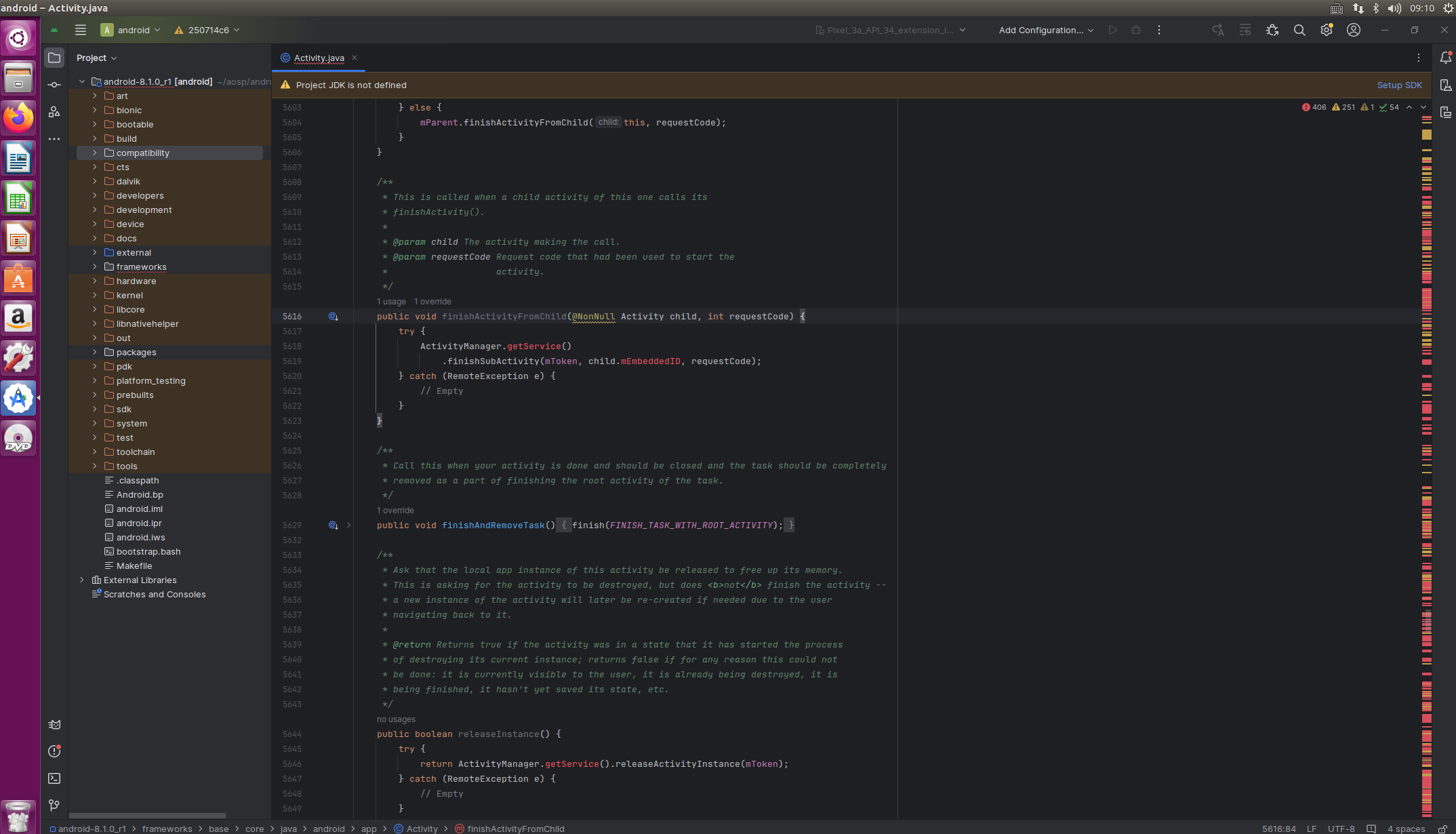Screen dimensions: 1456x834
Task: Expand the packages folder
Action: pyautogui.click(x=95, y=352)
